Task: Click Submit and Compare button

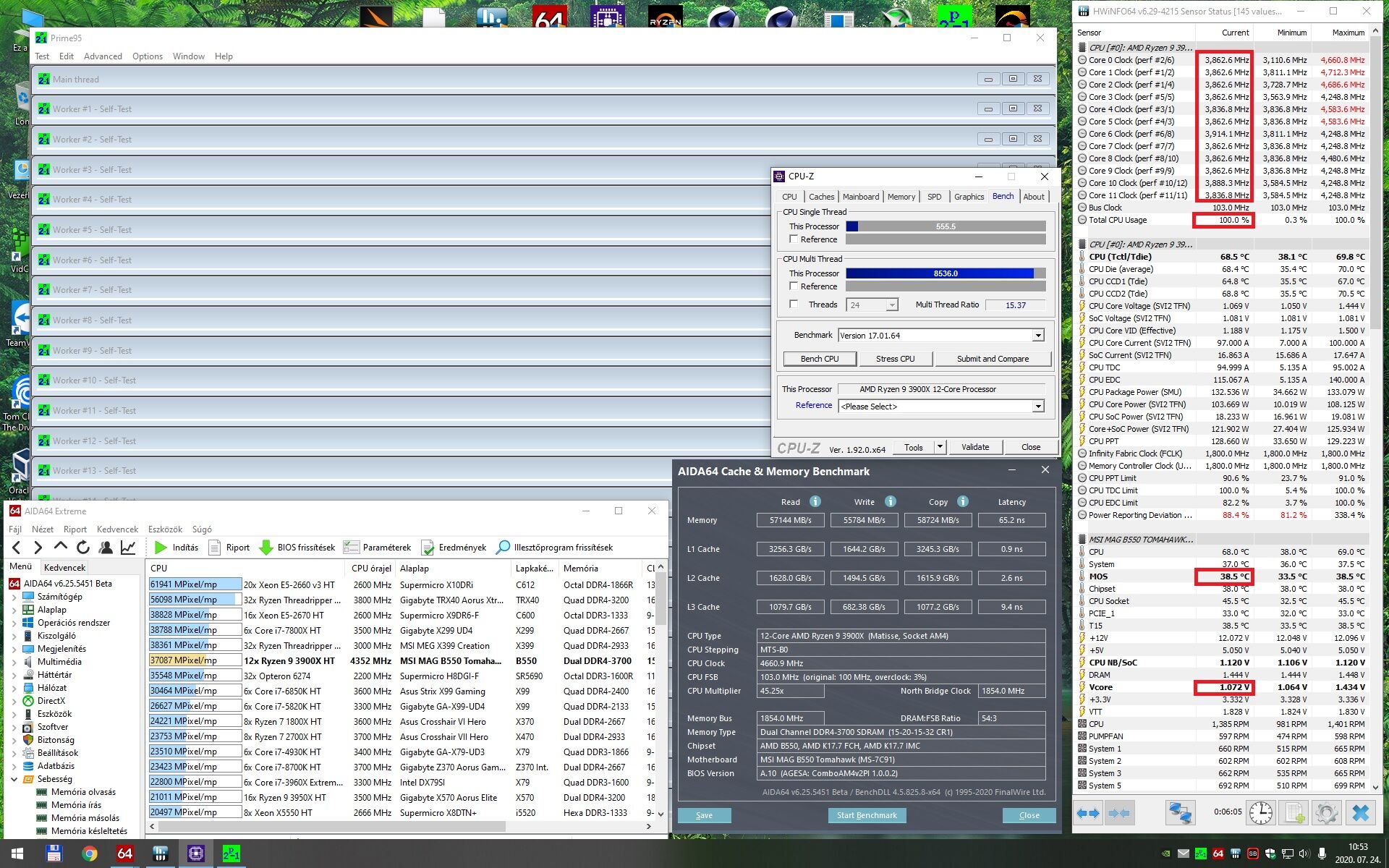Action: [993, 359]
